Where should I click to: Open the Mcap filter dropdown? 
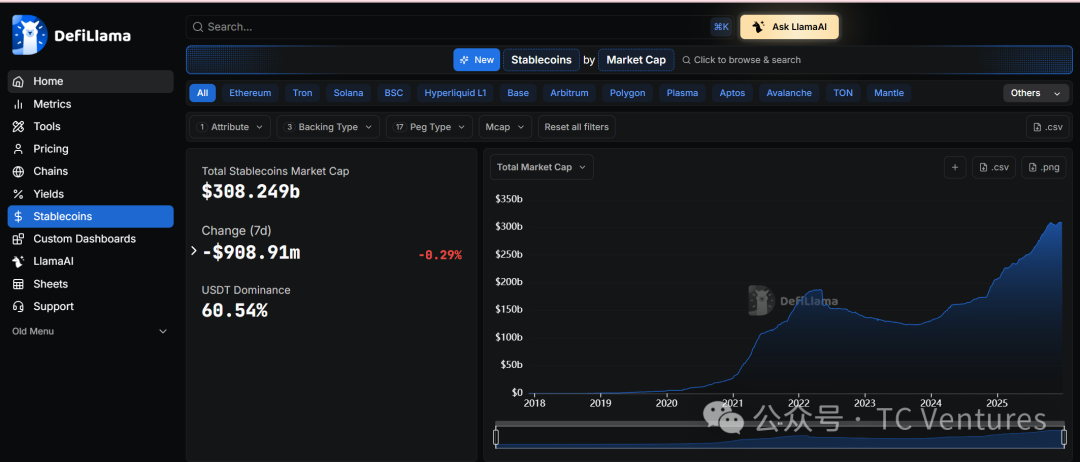[x=506, y=127]
